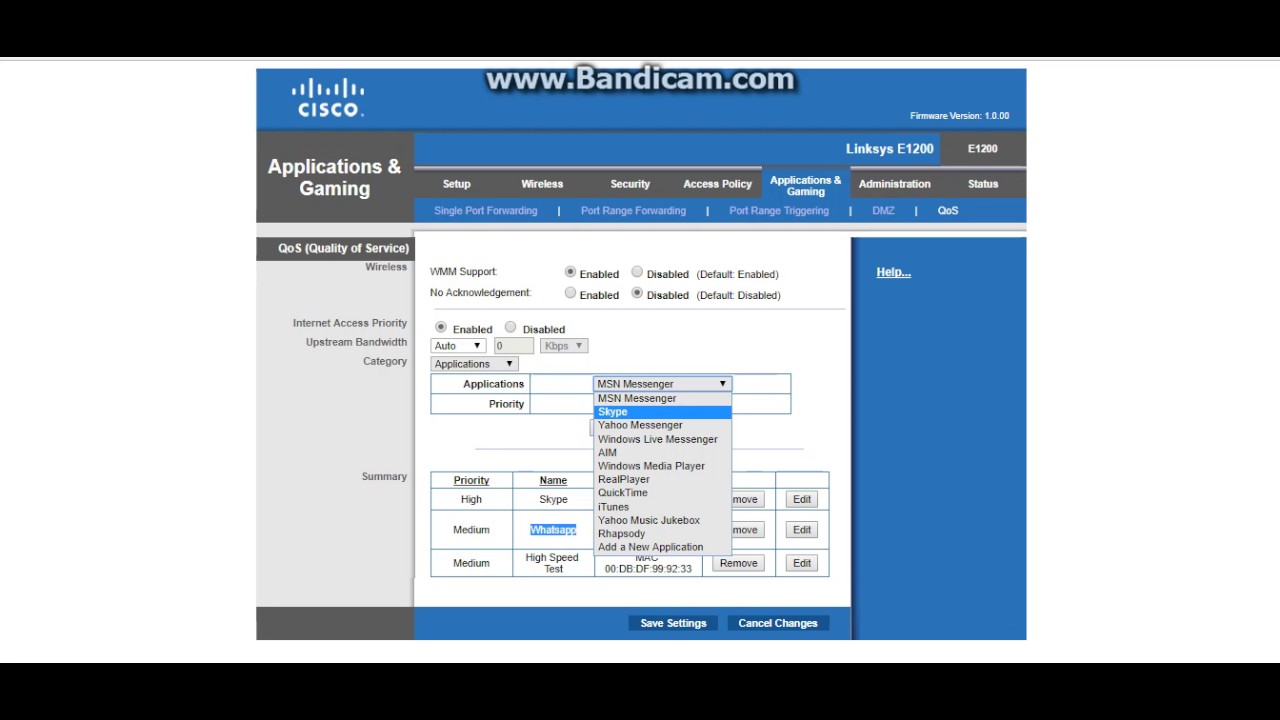
Task: Click the Name column header
Action: pos(553,481)
